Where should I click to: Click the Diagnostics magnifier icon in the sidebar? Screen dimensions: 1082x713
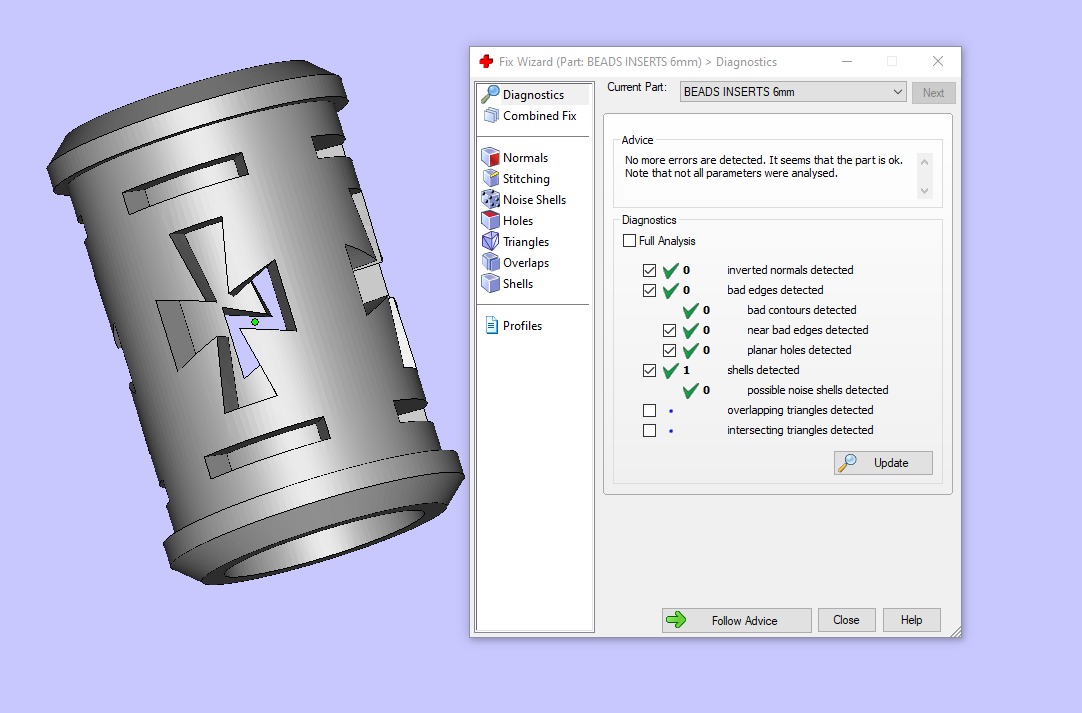[491, 94]
